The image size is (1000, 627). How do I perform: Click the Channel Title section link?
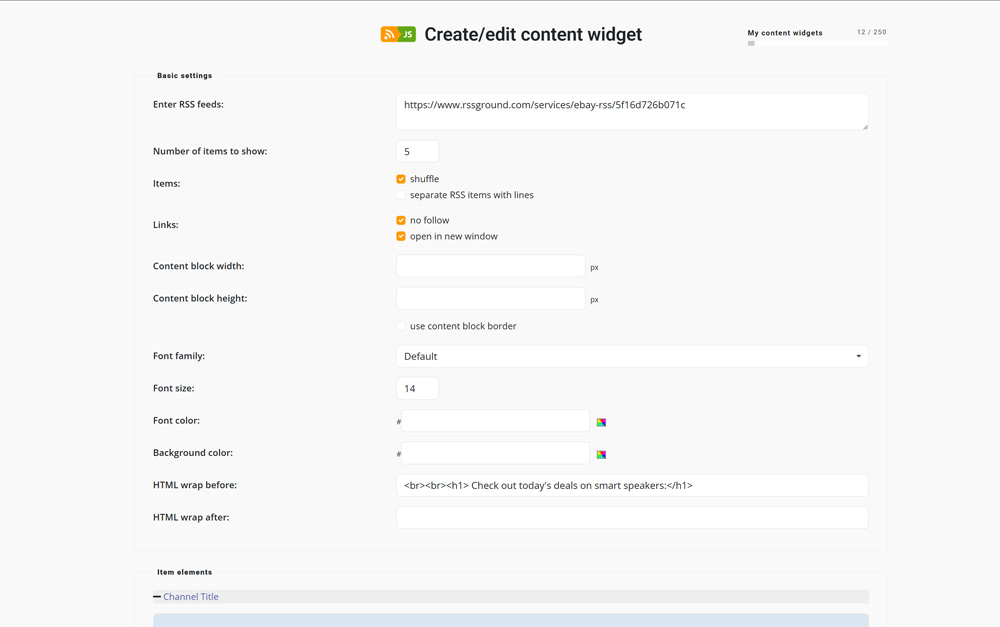coord(191,597)
